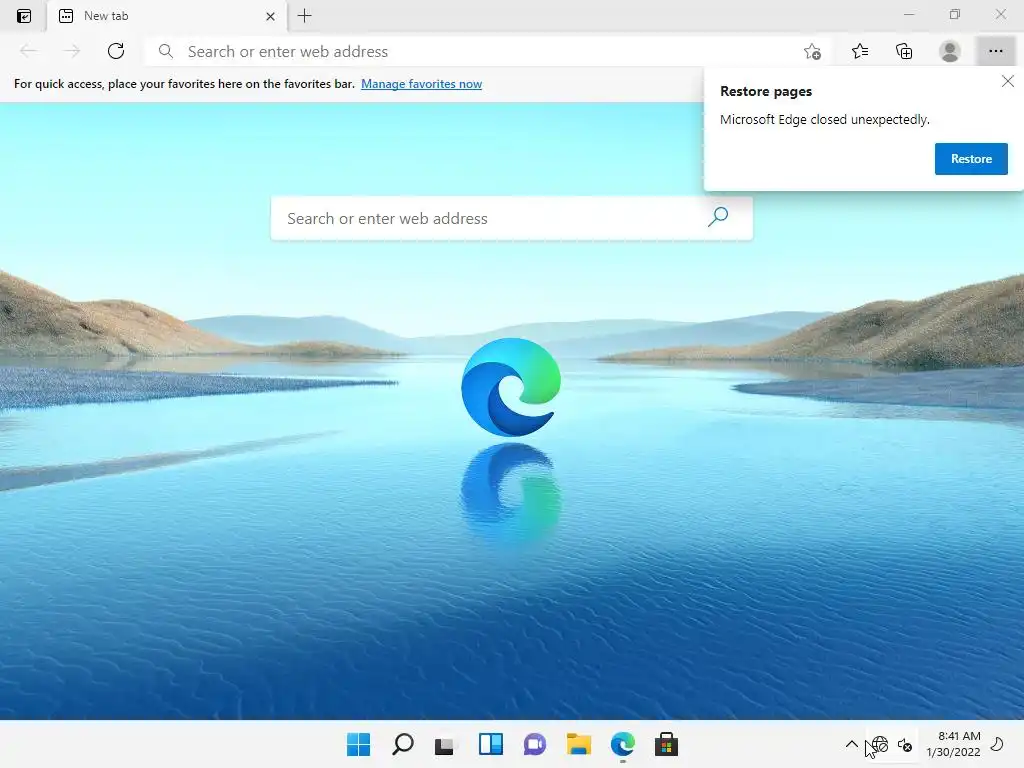
Task: Go forward to next page
Action: tap(72, 51)
